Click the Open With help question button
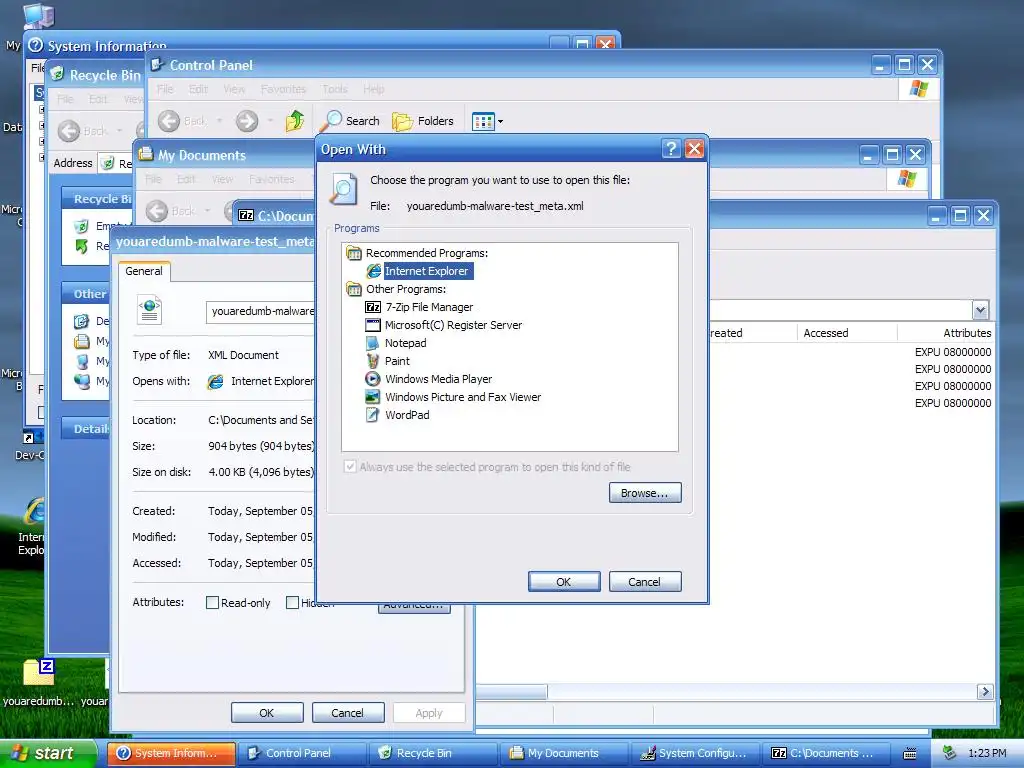Image resolution: width=1024 pixels, height=768 pixels. [671, 150]
